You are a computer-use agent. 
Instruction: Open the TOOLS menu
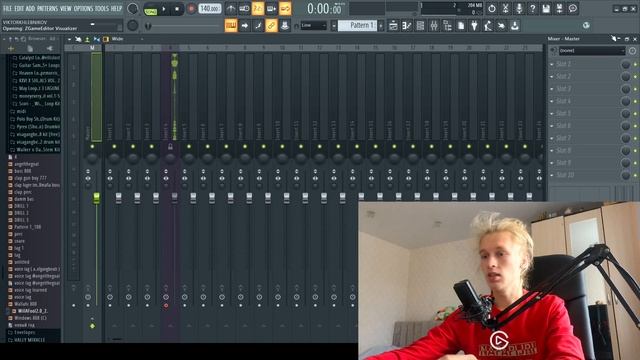[102, 9]
